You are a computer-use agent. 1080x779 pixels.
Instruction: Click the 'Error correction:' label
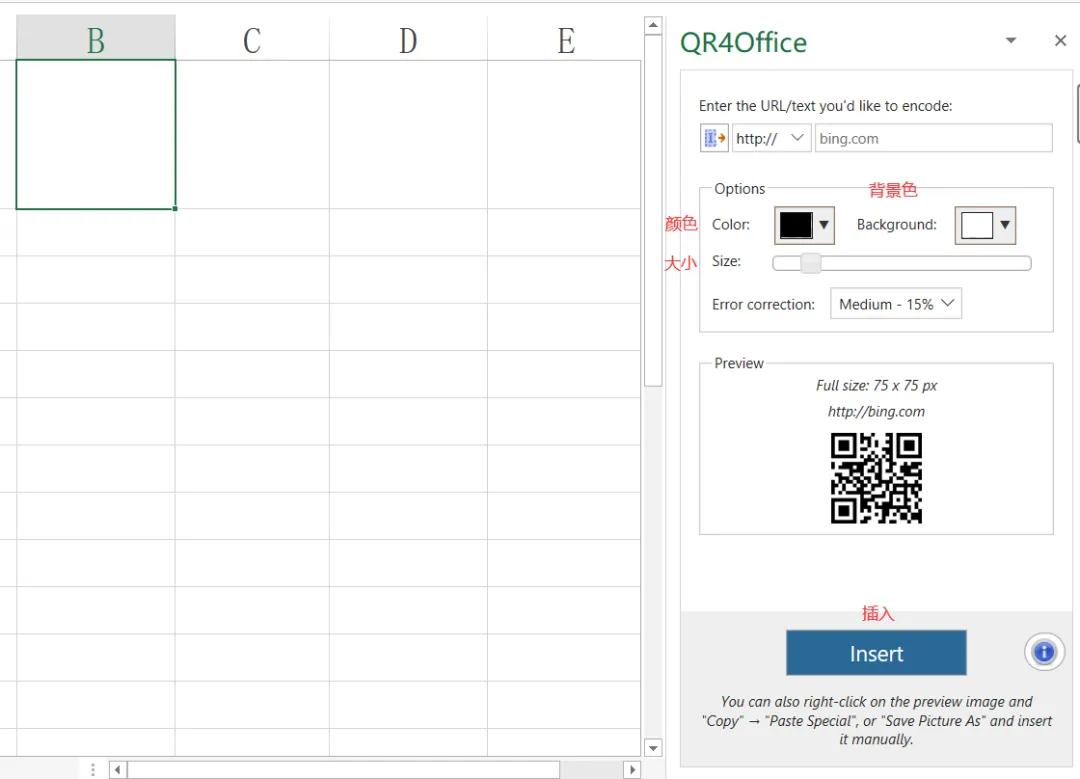[763, 304]
